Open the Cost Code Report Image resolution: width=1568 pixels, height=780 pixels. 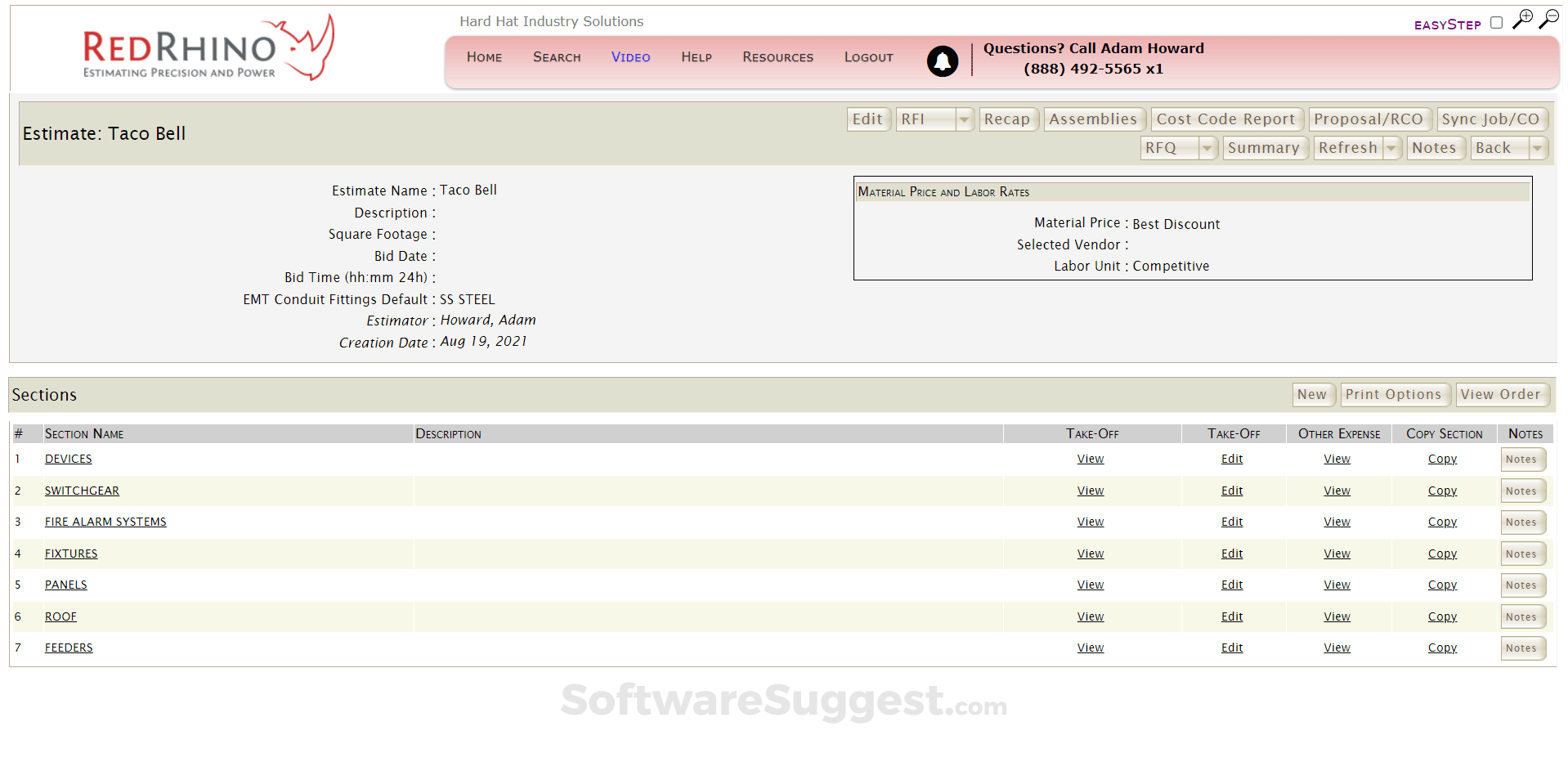(x=1225, y=119)
